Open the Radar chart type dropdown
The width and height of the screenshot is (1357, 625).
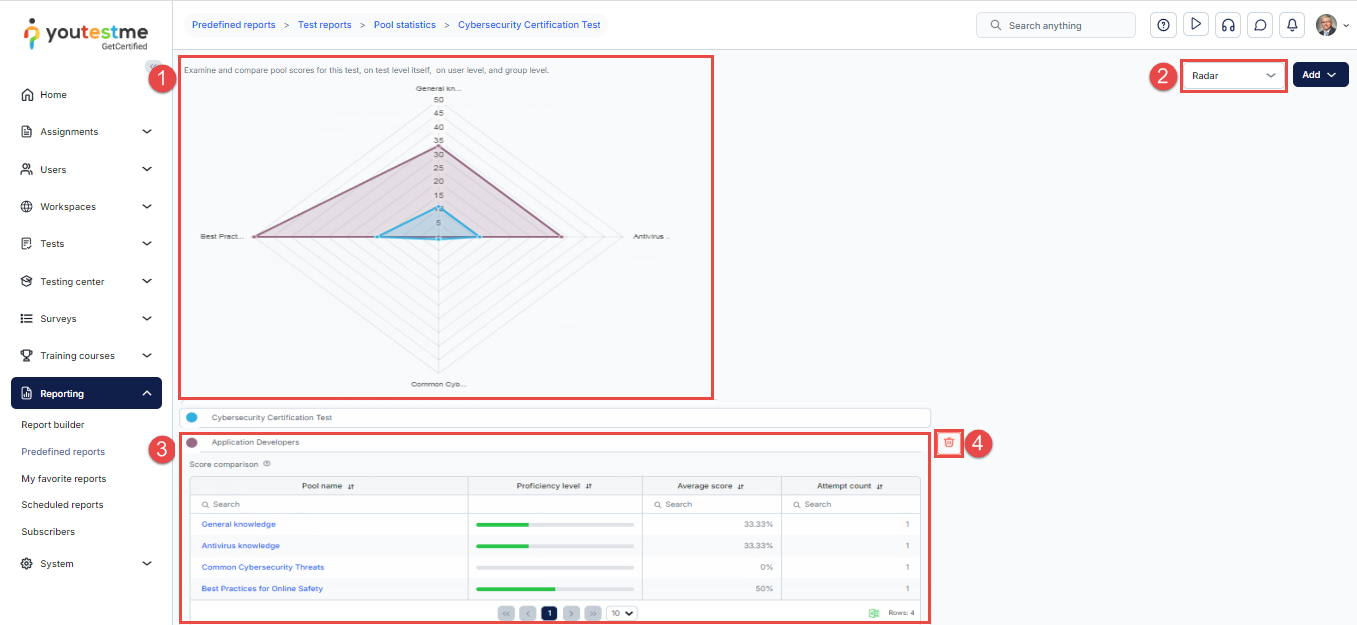1233,75
